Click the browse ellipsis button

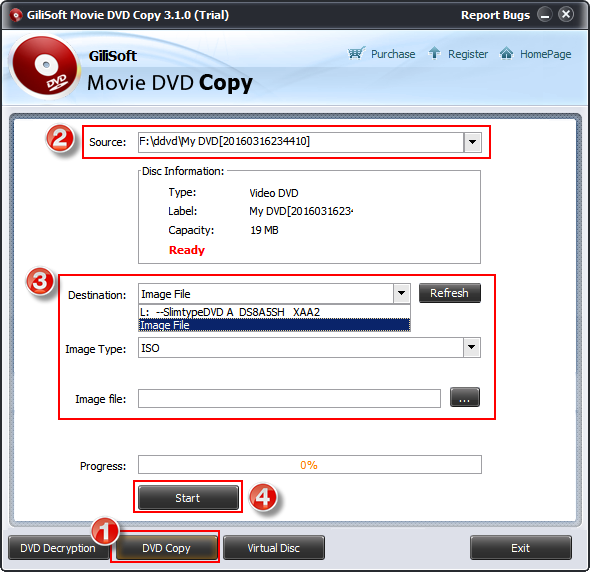(x=465, y=397)
